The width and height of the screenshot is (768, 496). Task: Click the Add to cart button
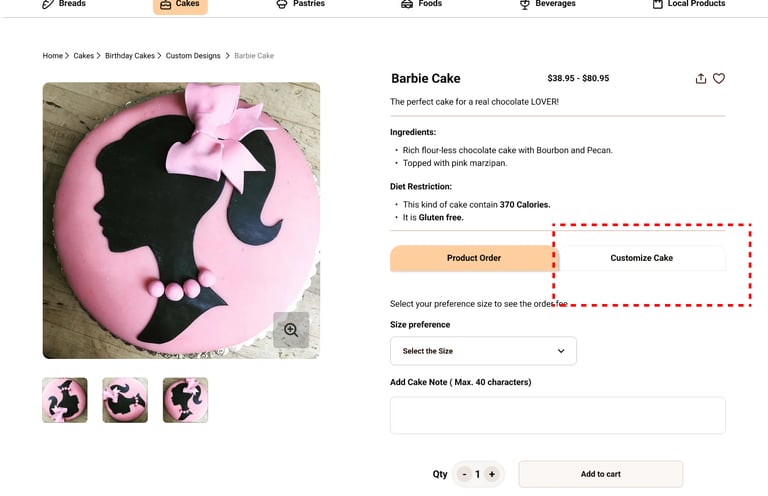point(600,474)
